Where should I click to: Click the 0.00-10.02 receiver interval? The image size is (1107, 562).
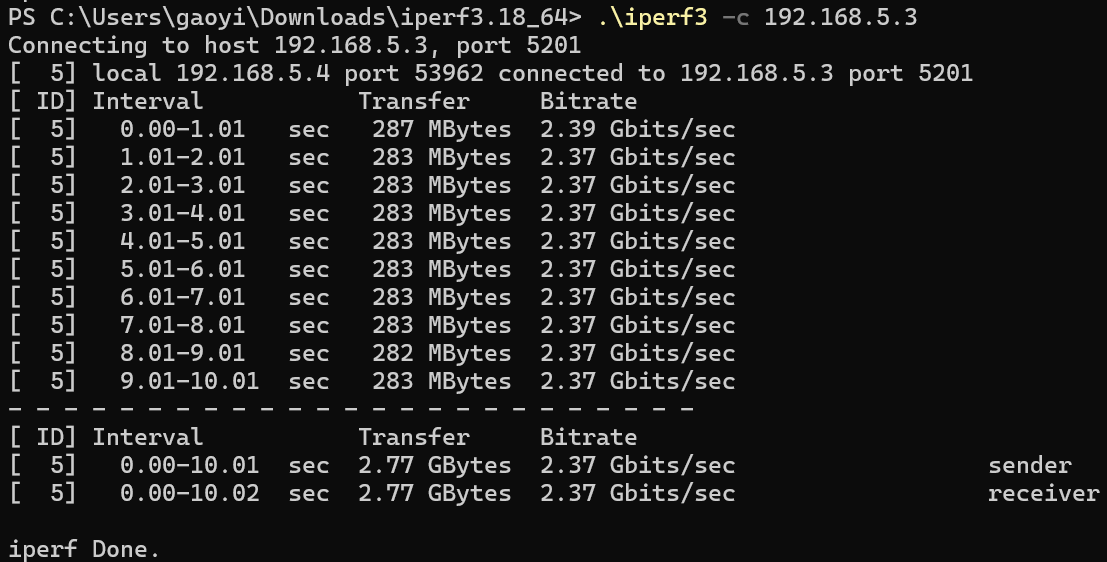[189, 493]
